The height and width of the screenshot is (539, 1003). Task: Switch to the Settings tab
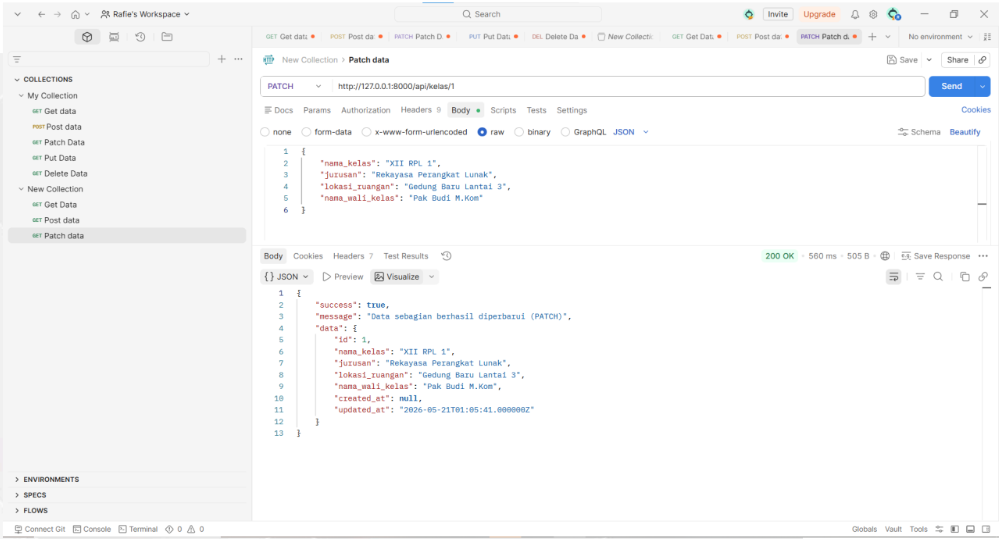571,111
